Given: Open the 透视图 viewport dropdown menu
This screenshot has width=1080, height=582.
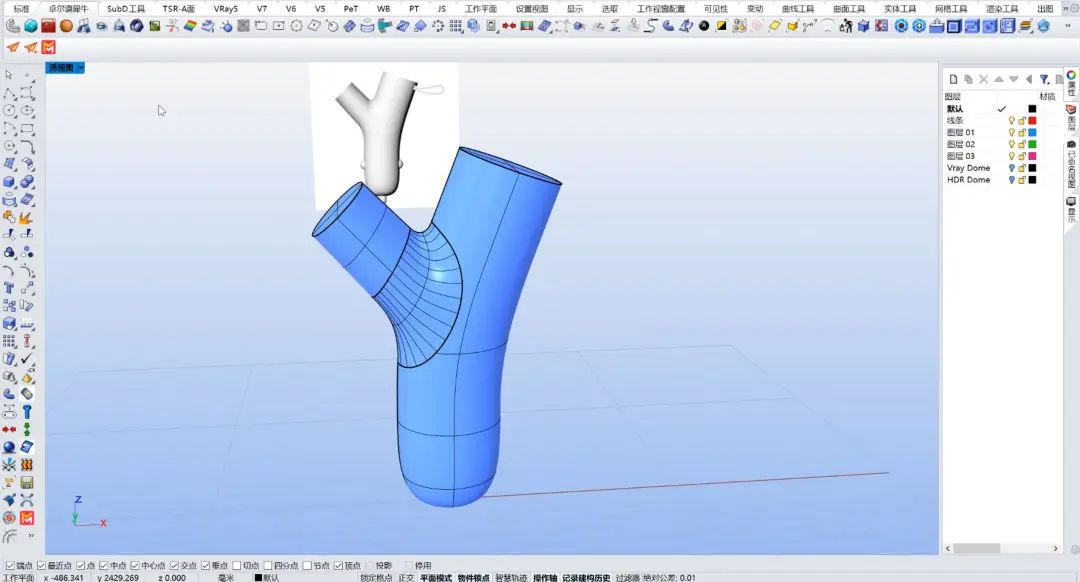Looking at the screenshot, I should tap(80, 68).
